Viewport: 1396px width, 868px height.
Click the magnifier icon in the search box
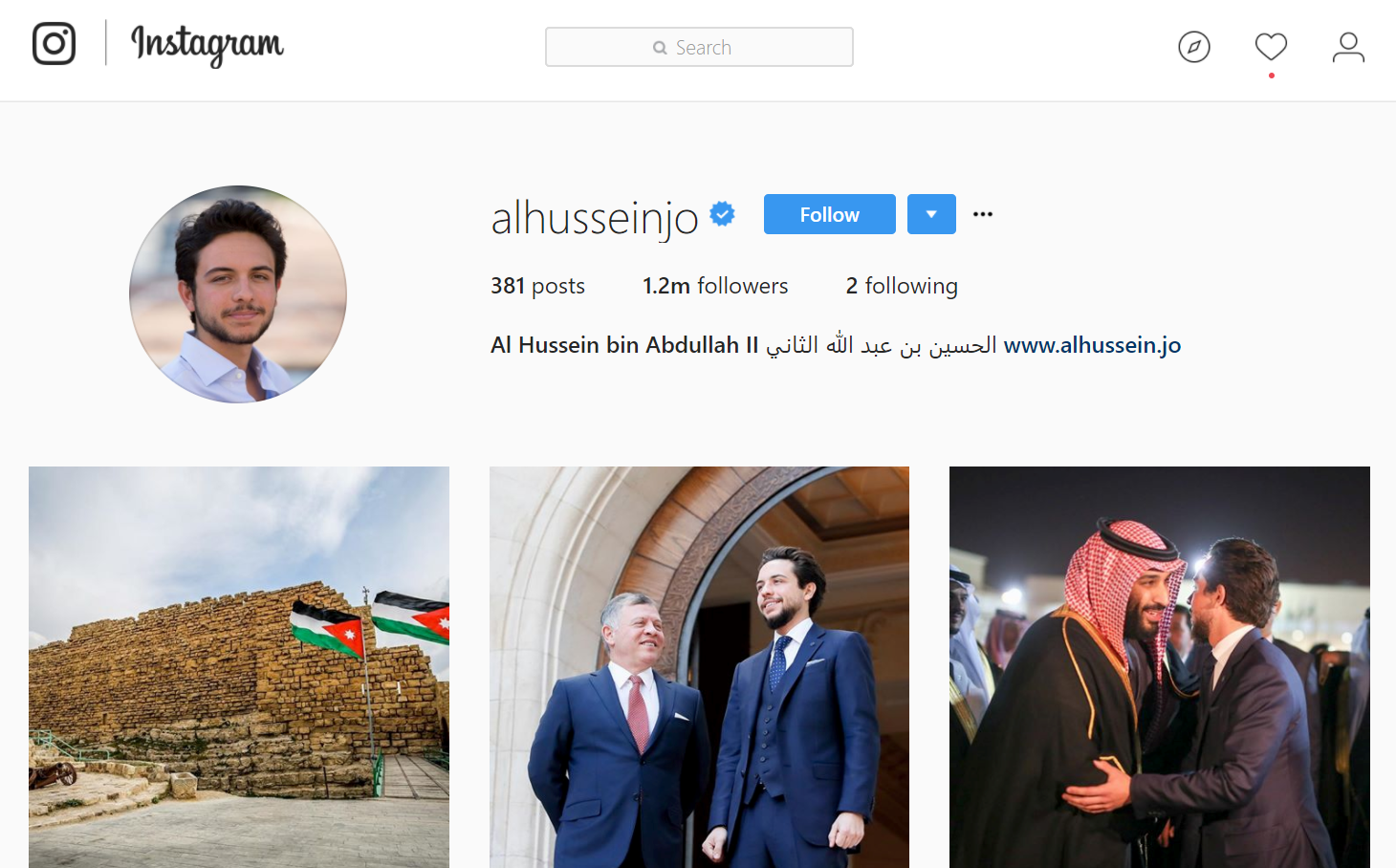point(660,48)
